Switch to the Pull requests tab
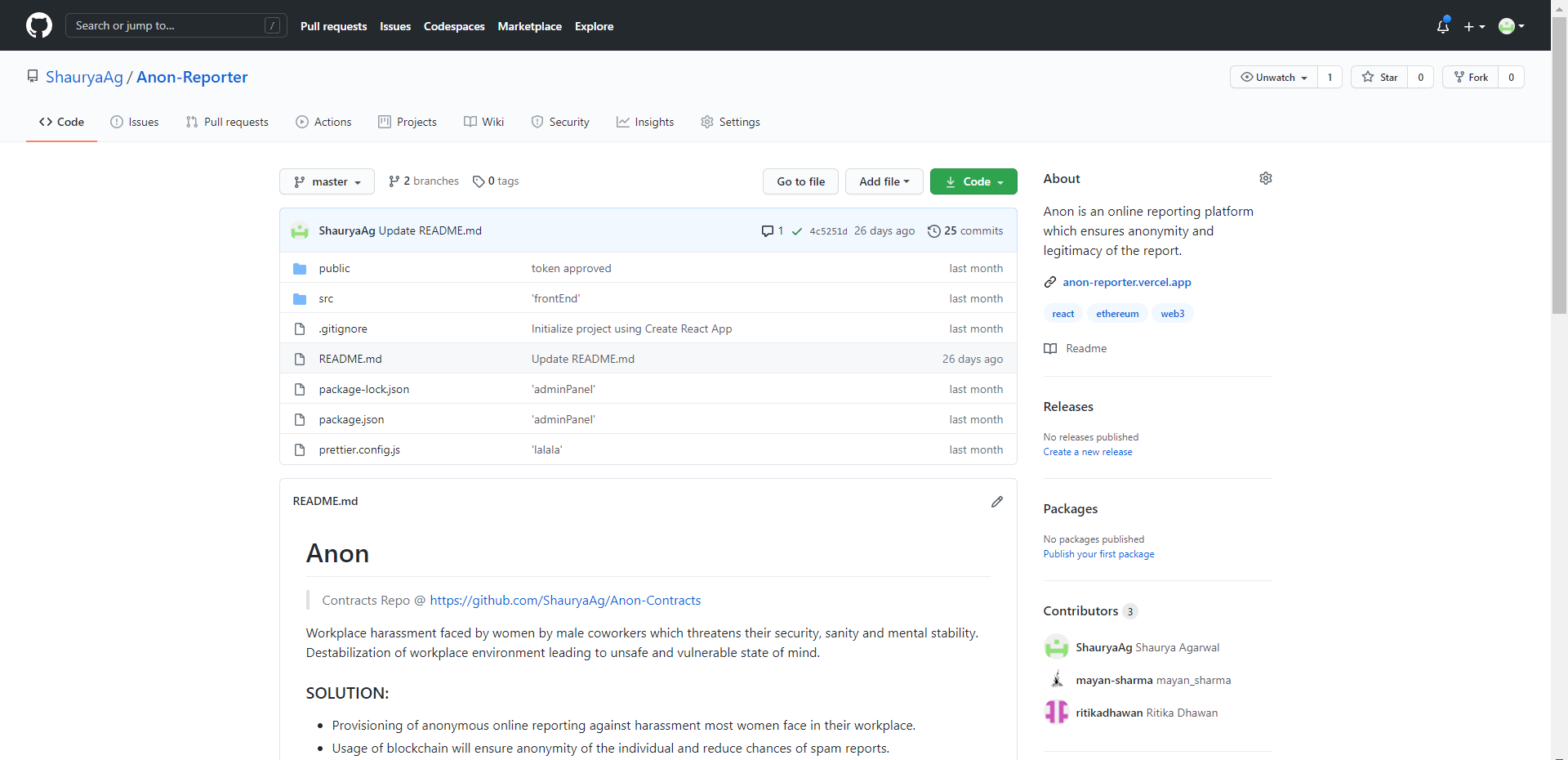The image size is (1568, 760). 227,122
